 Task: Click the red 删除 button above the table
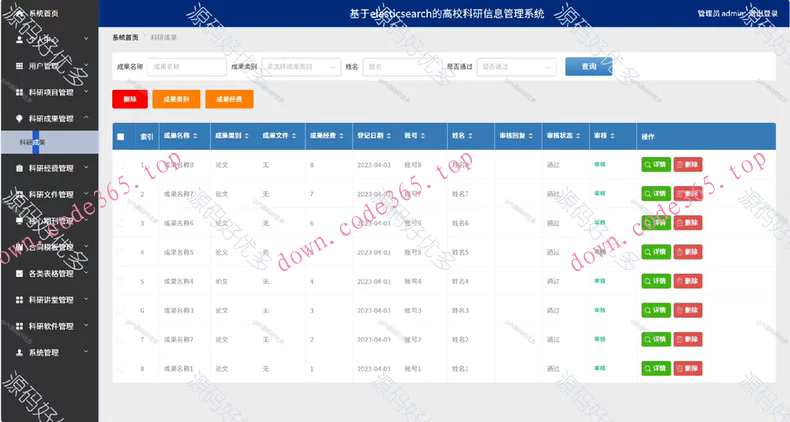tap(130, 99)
